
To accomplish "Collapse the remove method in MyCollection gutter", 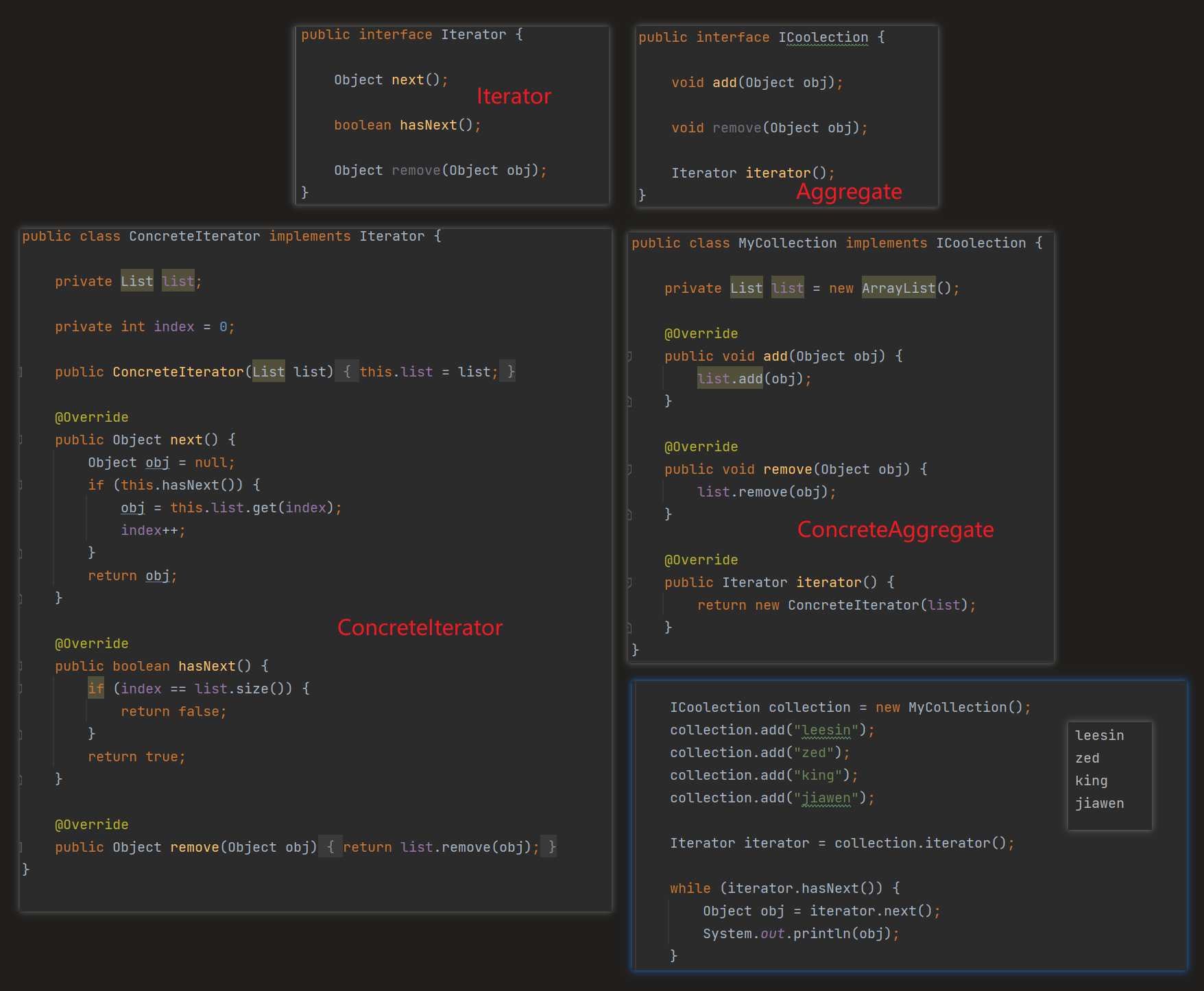I will [629, 470].
